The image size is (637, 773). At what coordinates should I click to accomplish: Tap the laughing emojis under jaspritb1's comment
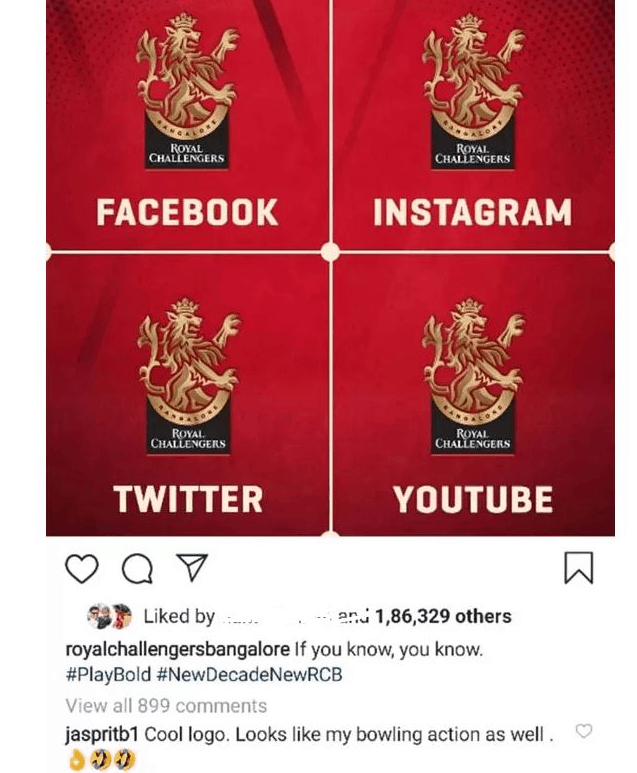(117, 760)
